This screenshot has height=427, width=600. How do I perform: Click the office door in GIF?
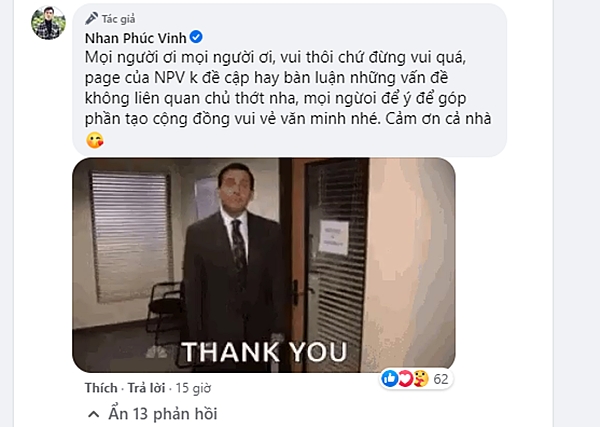(331, 264)
